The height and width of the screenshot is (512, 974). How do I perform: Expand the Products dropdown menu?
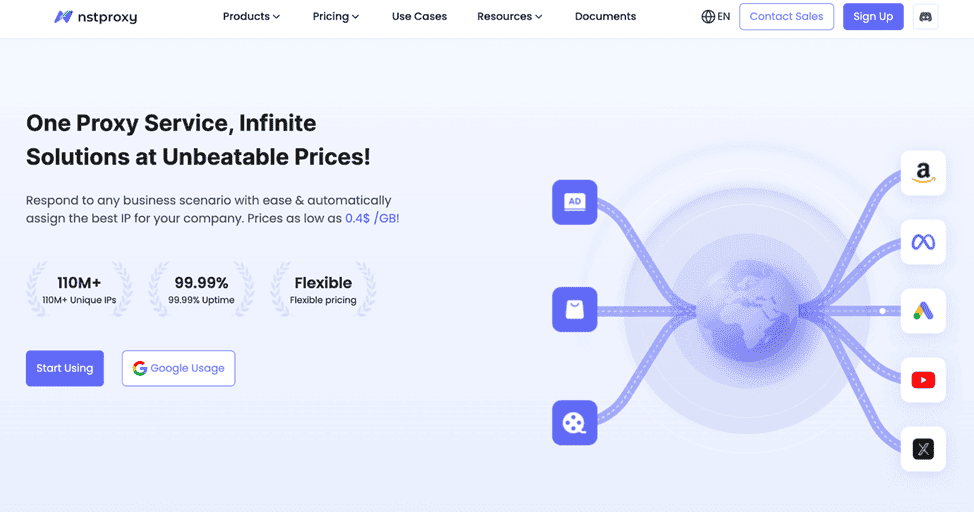click(251, 17)
